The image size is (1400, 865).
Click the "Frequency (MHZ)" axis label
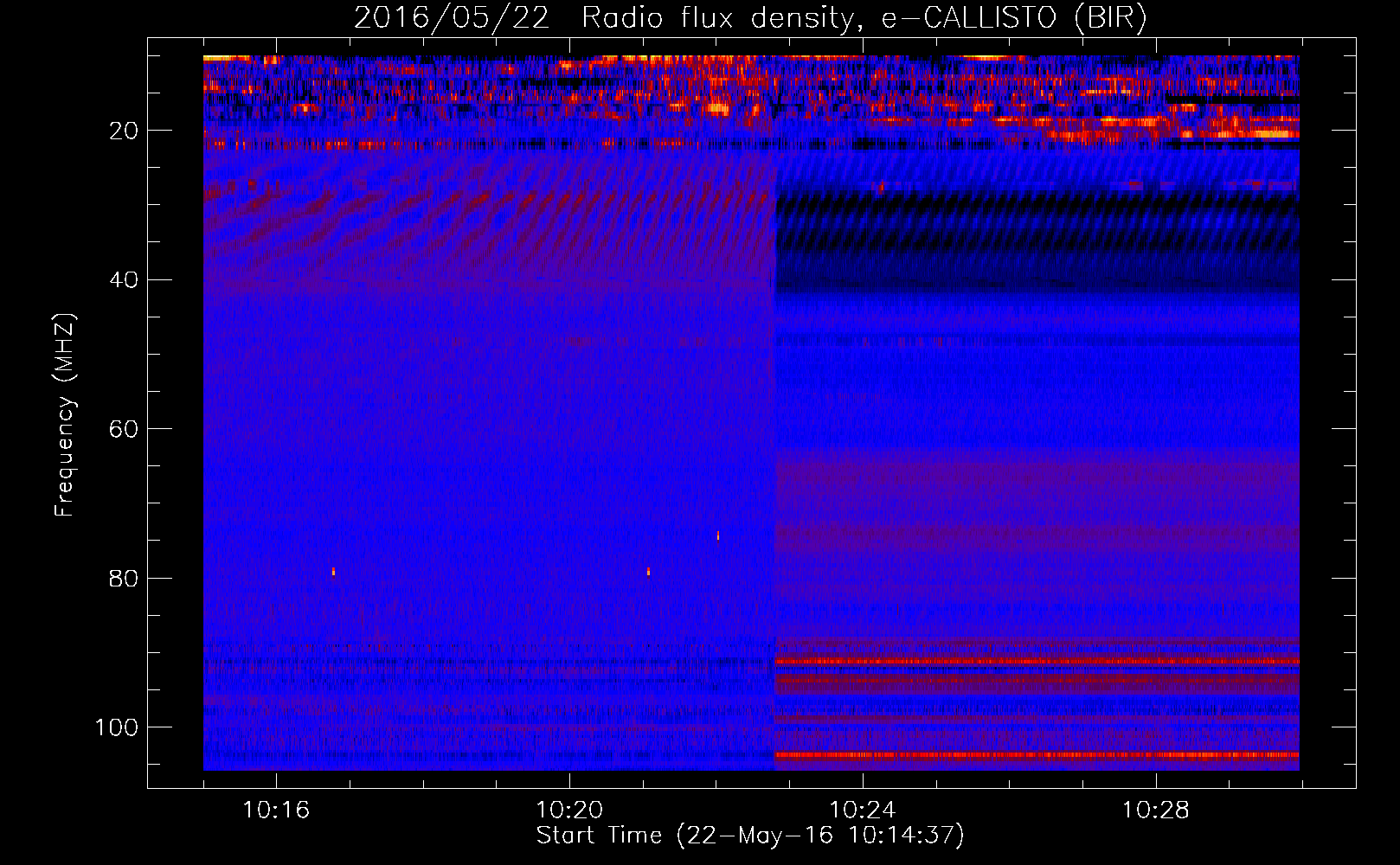click(65, 415)
